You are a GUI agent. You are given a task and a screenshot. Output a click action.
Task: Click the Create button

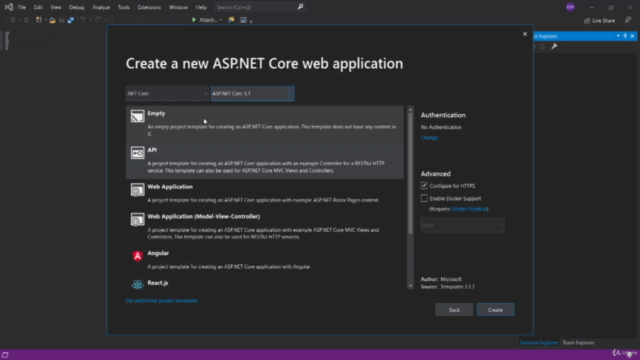click(496, 310)
